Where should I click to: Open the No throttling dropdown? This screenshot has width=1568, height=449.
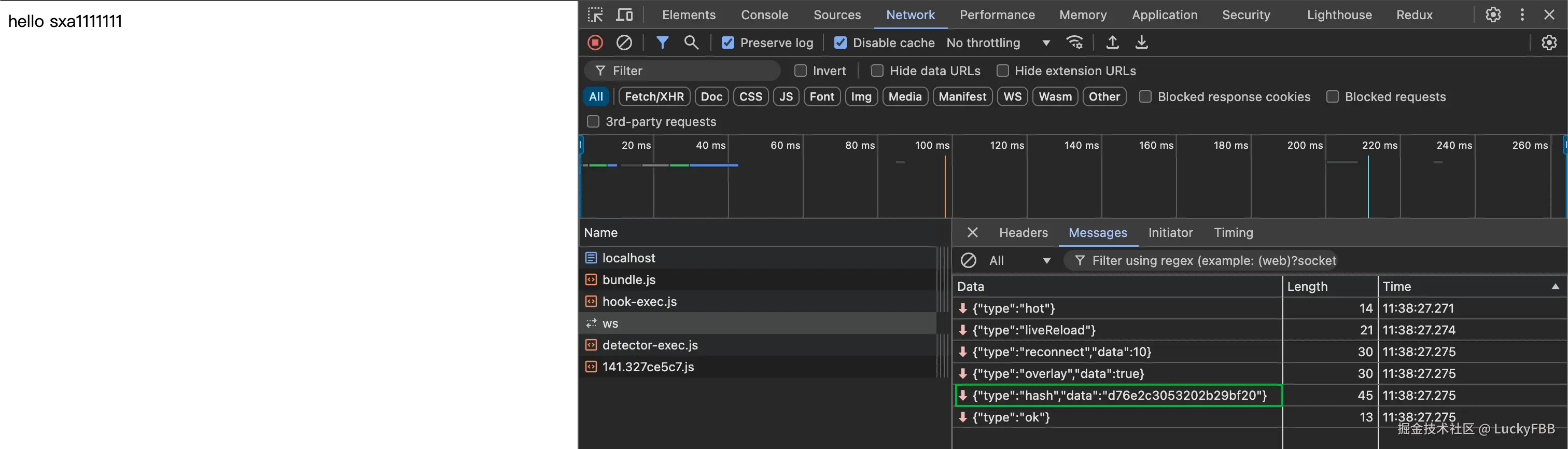point(997,43)
